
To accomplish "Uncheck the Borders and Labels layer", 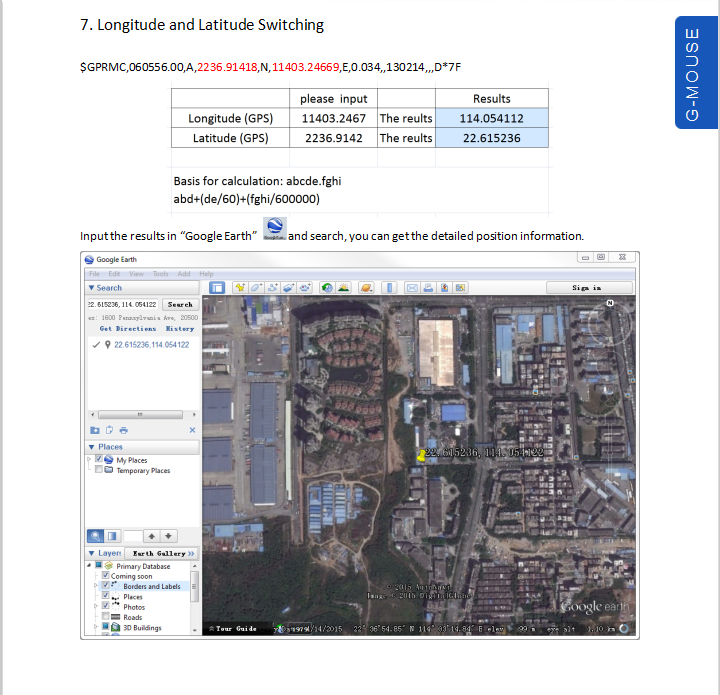I will [106, 585].
